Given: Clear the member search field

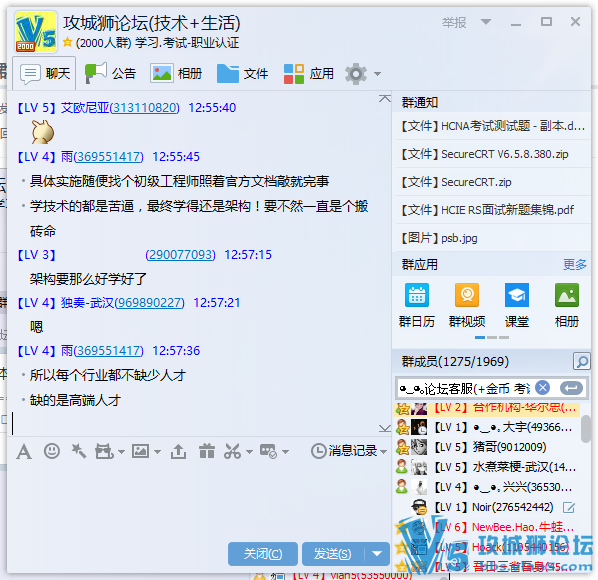Looking at the screenshot, I should [542, 388].
